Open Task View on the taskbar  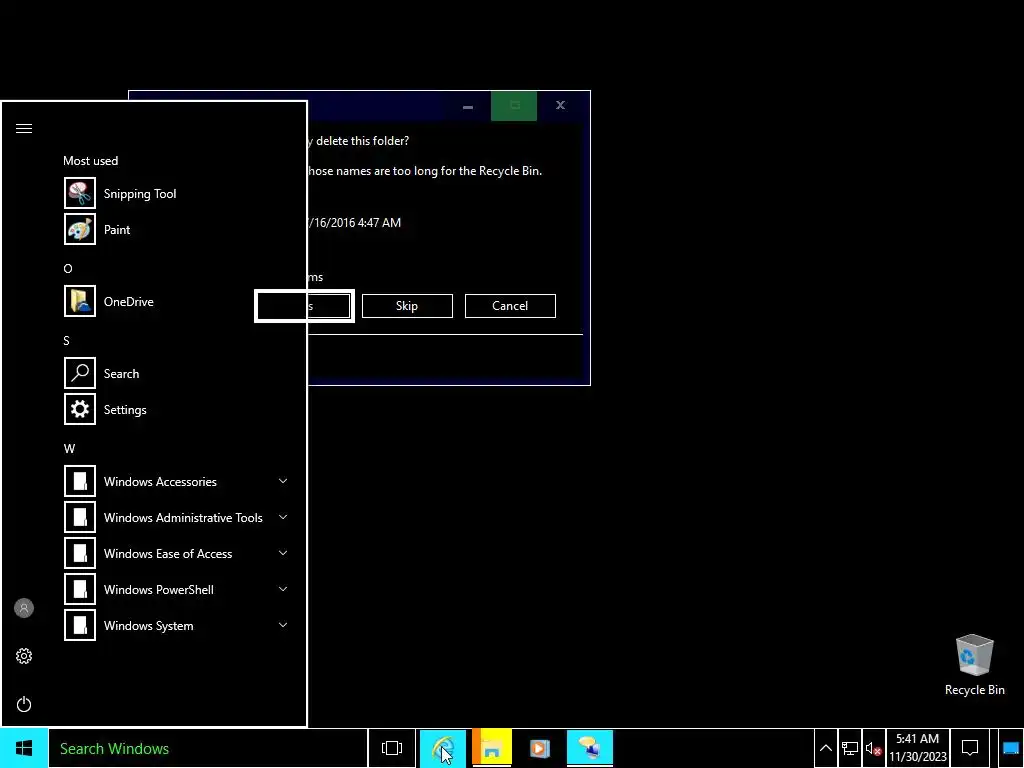click(392, 748)
